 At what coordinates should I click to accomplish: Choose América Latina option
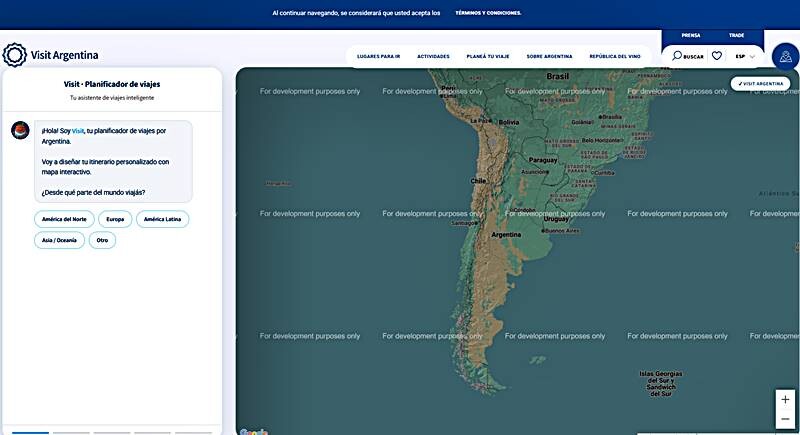[162, 219]
